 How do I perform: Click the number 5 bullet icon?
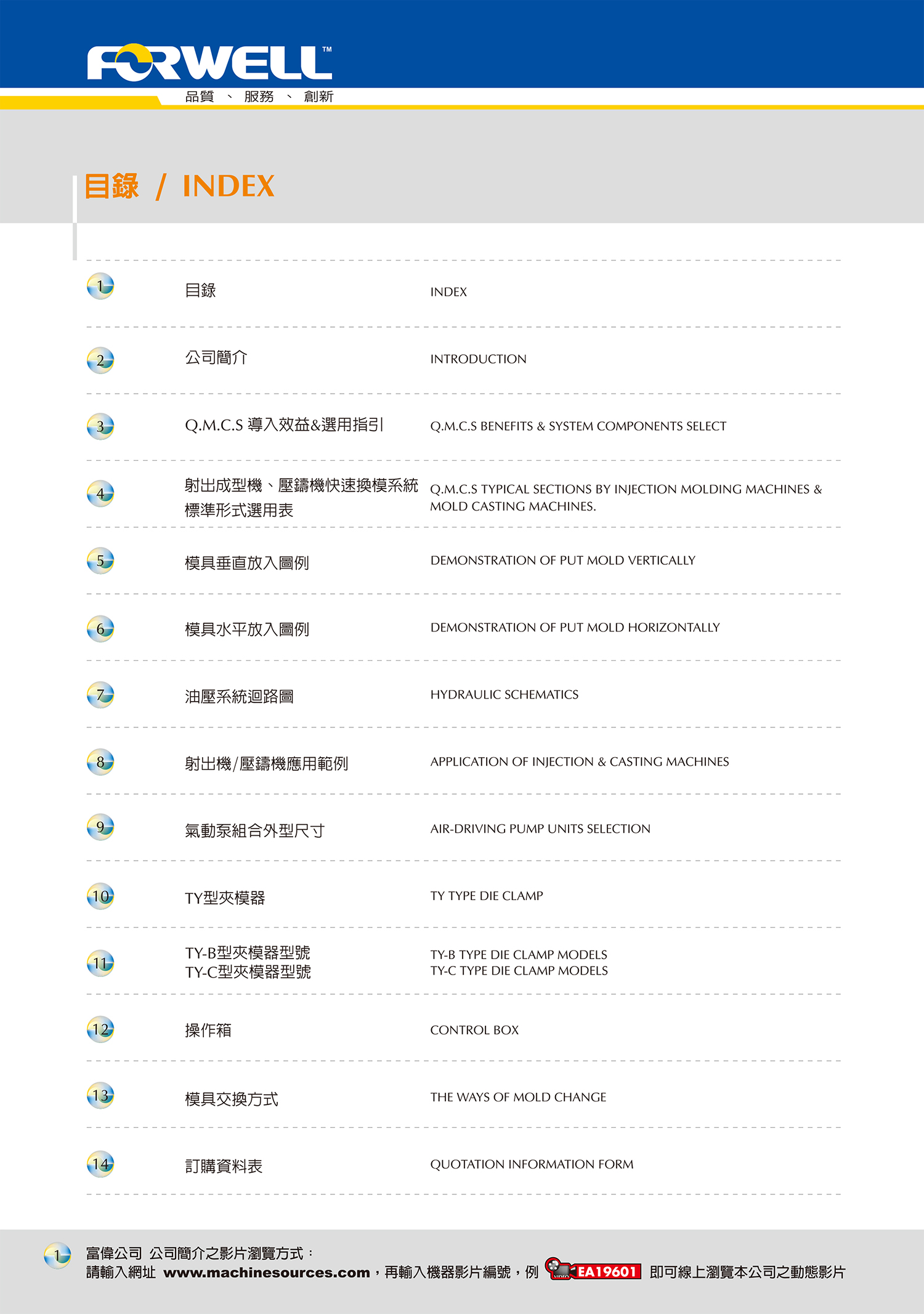click(x=100, y=561)
